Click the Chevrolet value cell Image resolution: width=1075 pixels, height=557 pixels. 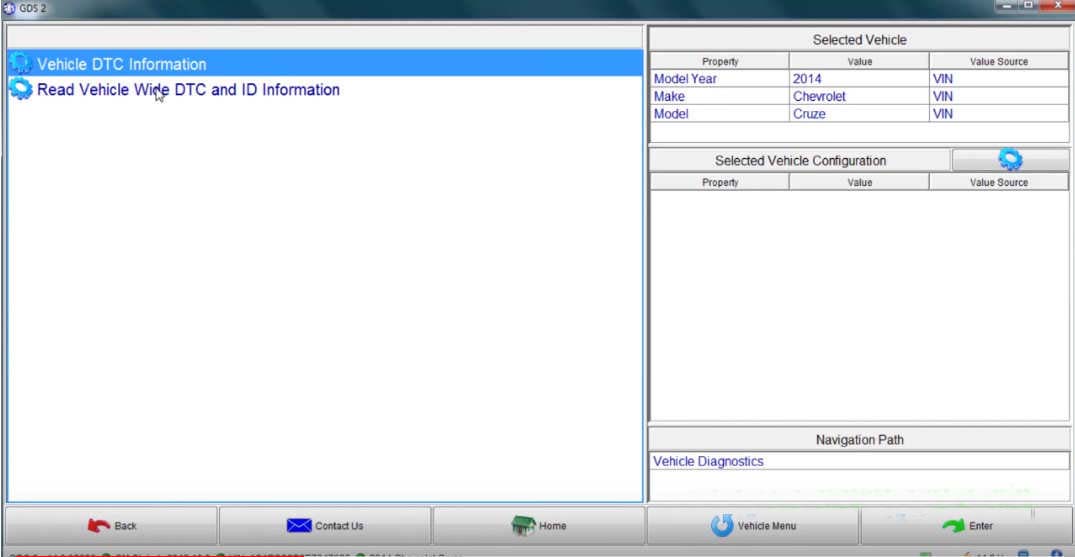point(859,97)
